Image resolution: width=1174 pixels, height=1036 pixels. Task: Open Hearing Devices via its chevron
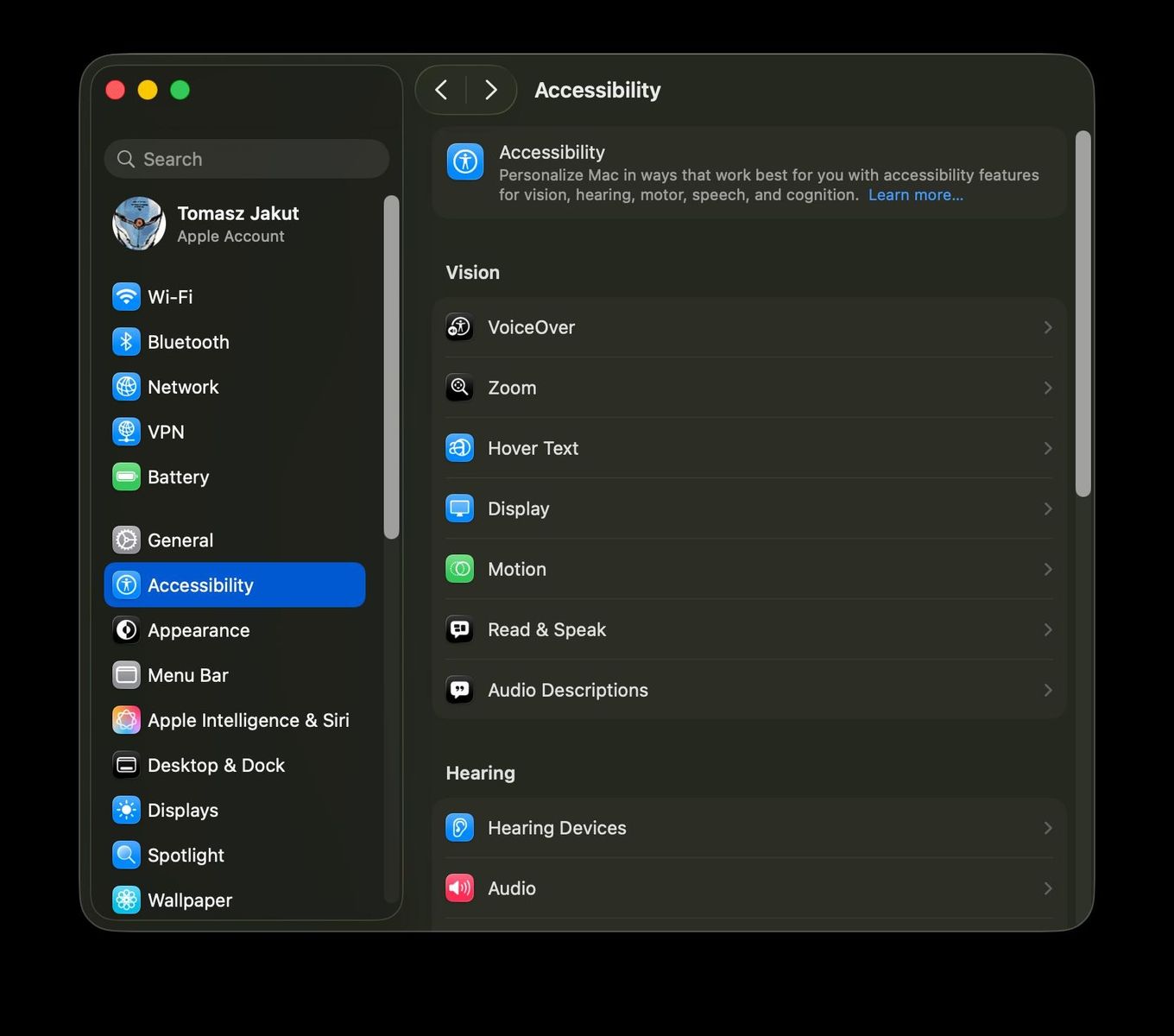(1048, 827)
